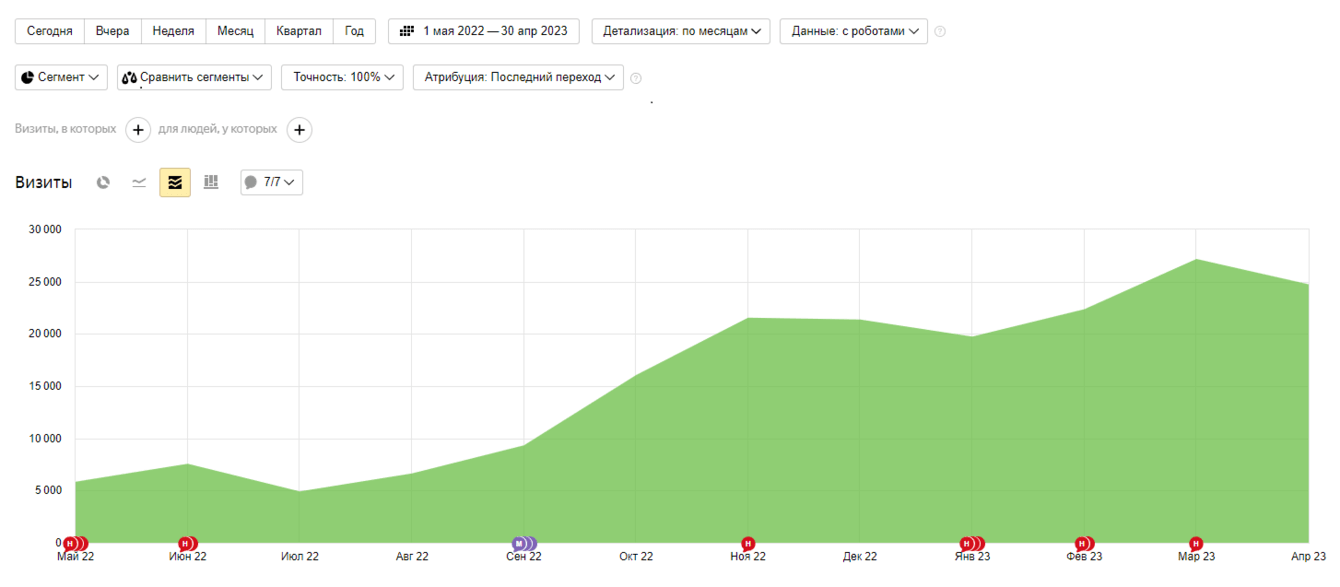Switch to line chart view
This screenshot has width=1340, height=587.
point(139,182)
